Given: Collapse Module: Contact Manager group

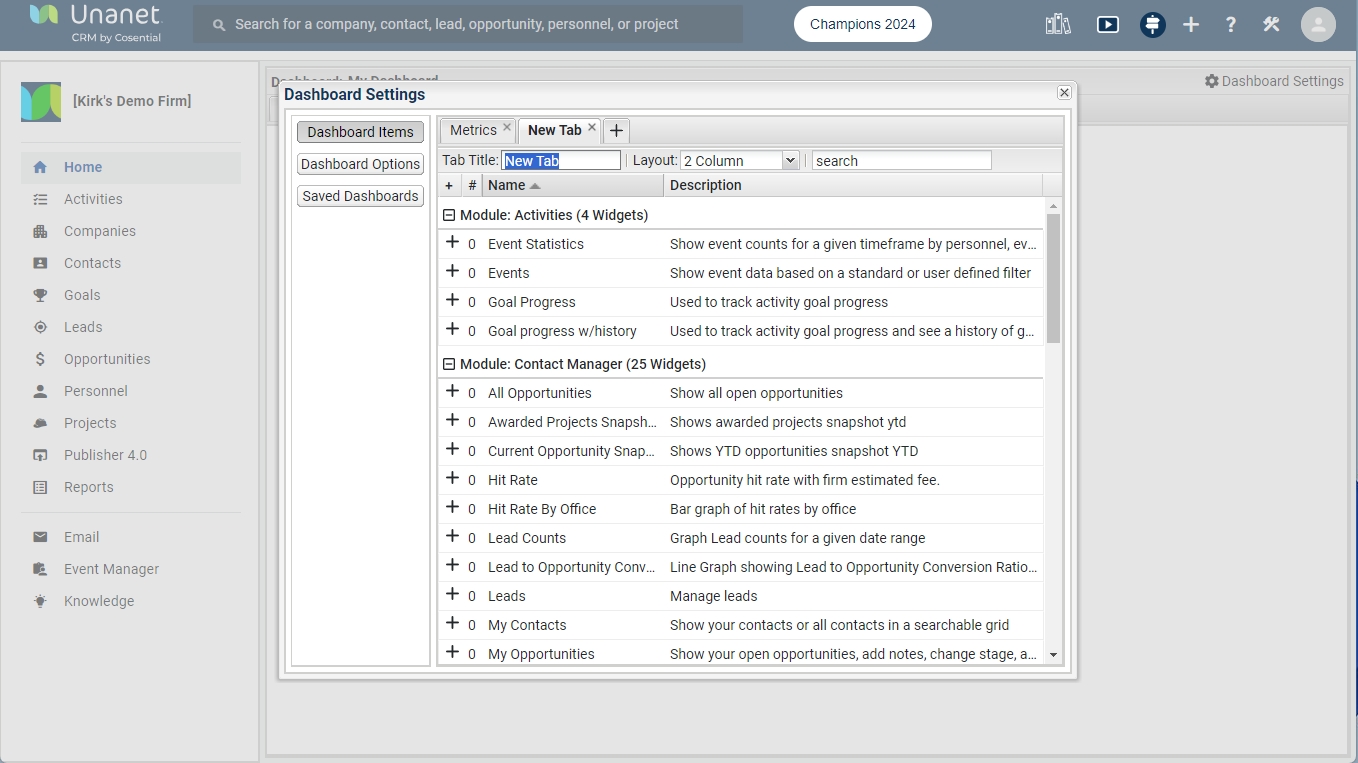Looking at the screenshot, I should pos(449,364).
